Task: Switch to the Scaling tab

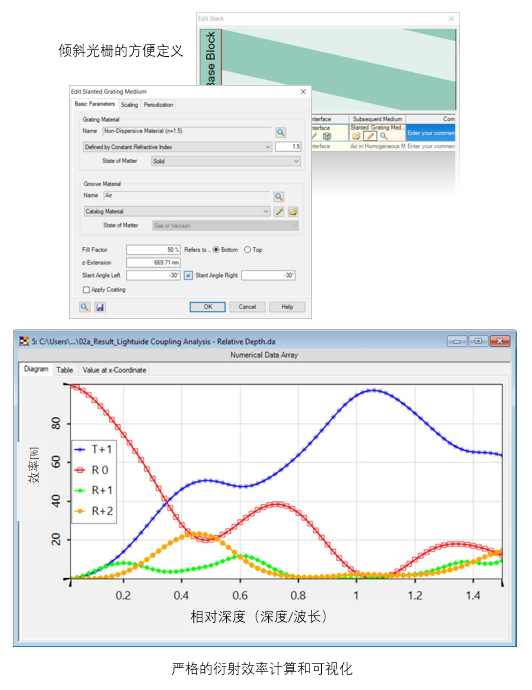Action: pyautogui.click(x=129, y=105)
